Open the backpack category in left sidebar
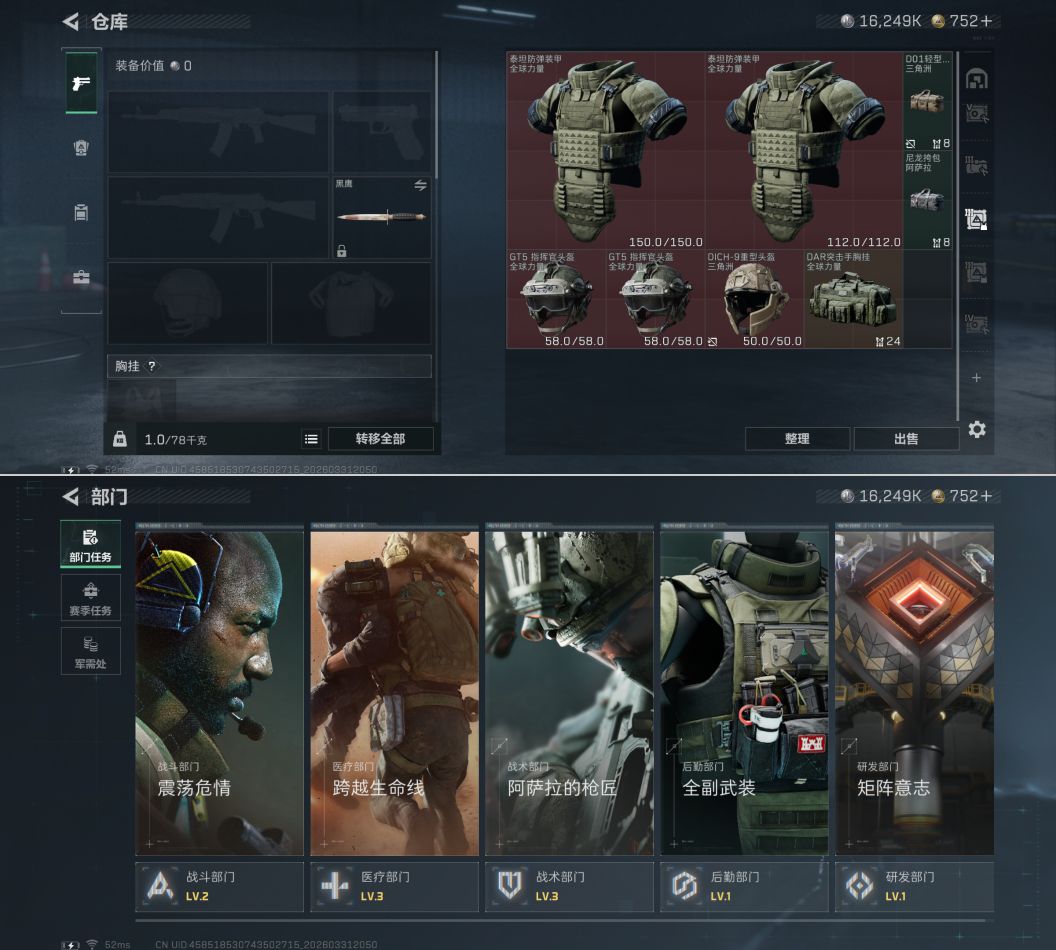Image resolution: width=1056 pixels, height=950 pixels. pos(81,212)
